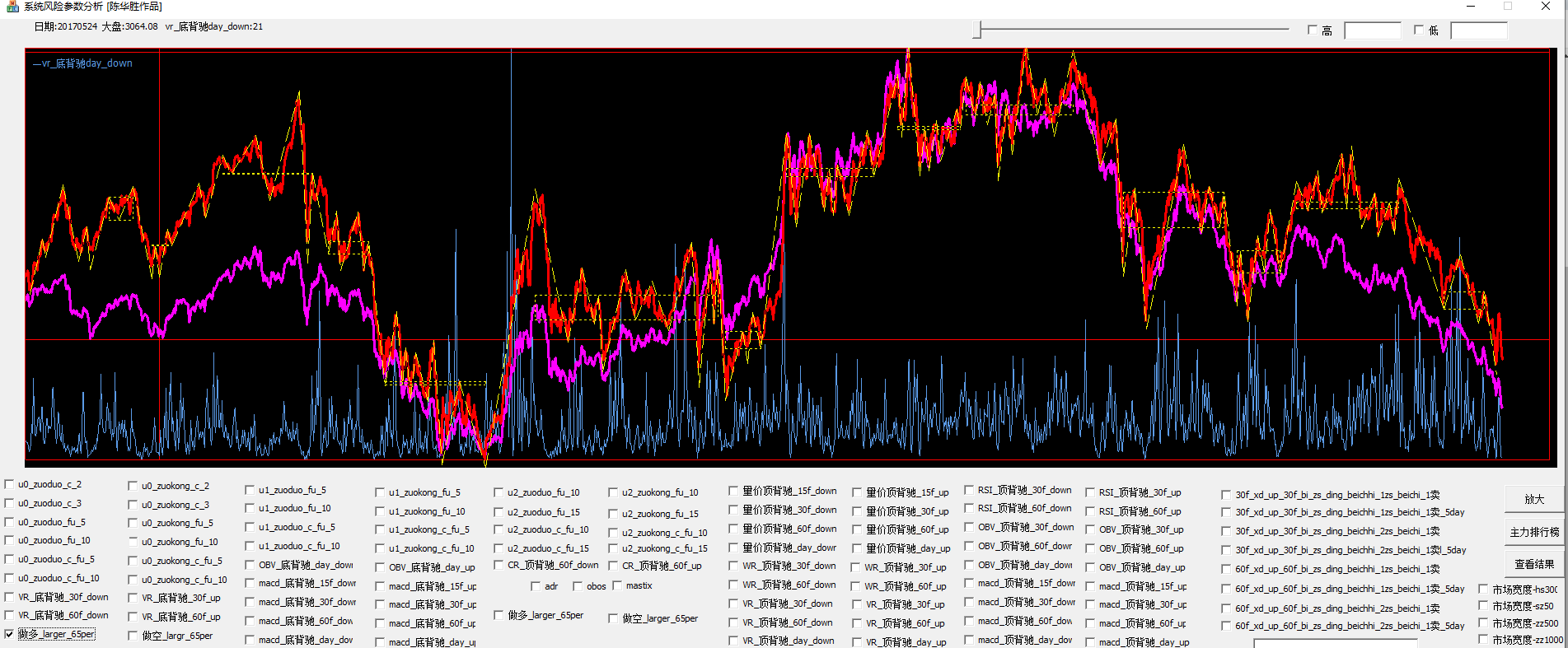
Task: Check u1_zuokong_fu_5
Action: 380,492
